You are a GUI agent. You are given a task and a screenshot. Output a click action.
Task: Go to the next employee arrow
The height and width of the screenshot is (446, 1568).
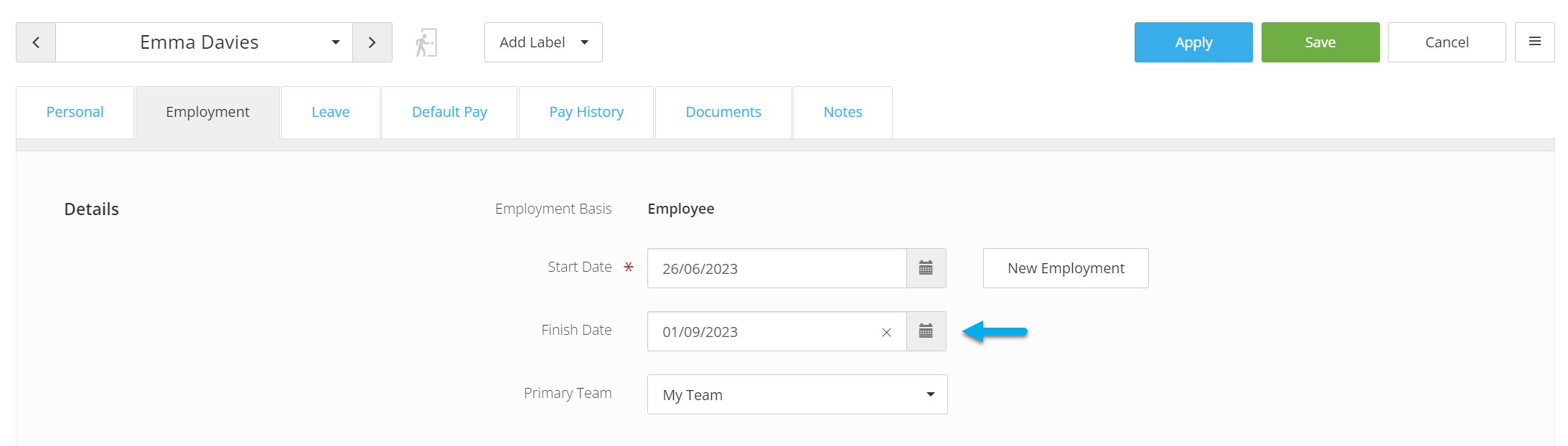[372, 42]
